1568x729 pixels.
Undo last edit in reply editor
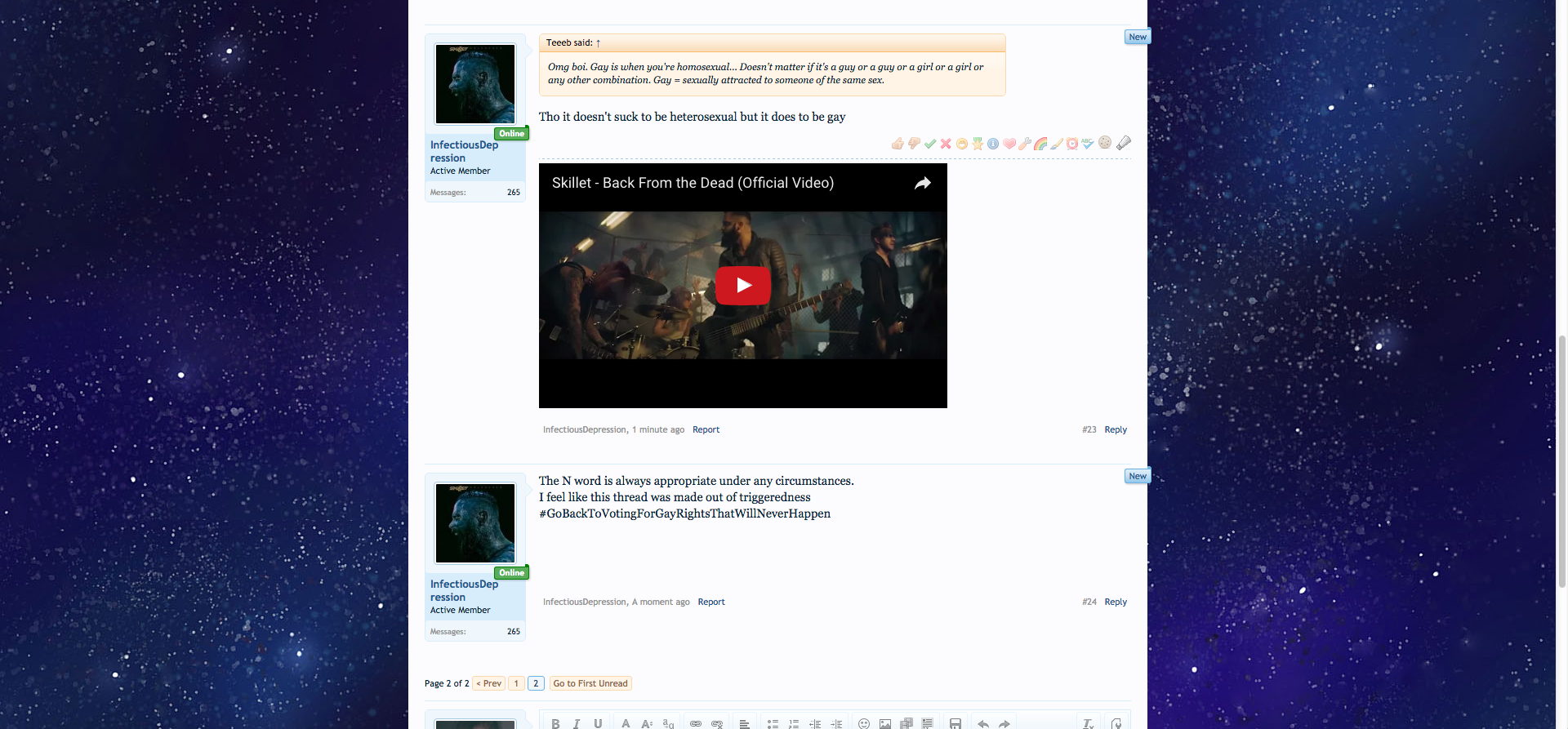coord(983,723)
